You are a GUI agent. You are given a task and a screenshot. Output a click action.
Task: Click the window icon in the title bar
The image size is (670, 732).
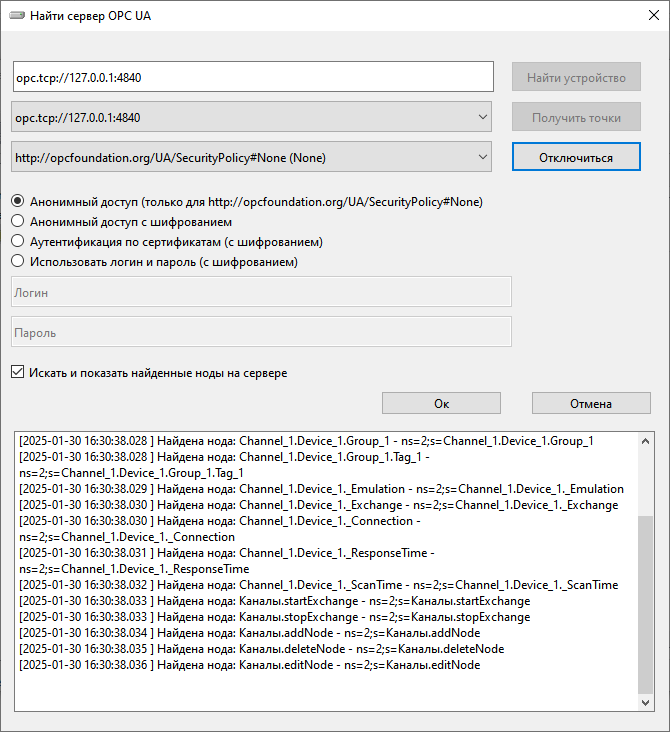tap(17, 17)
